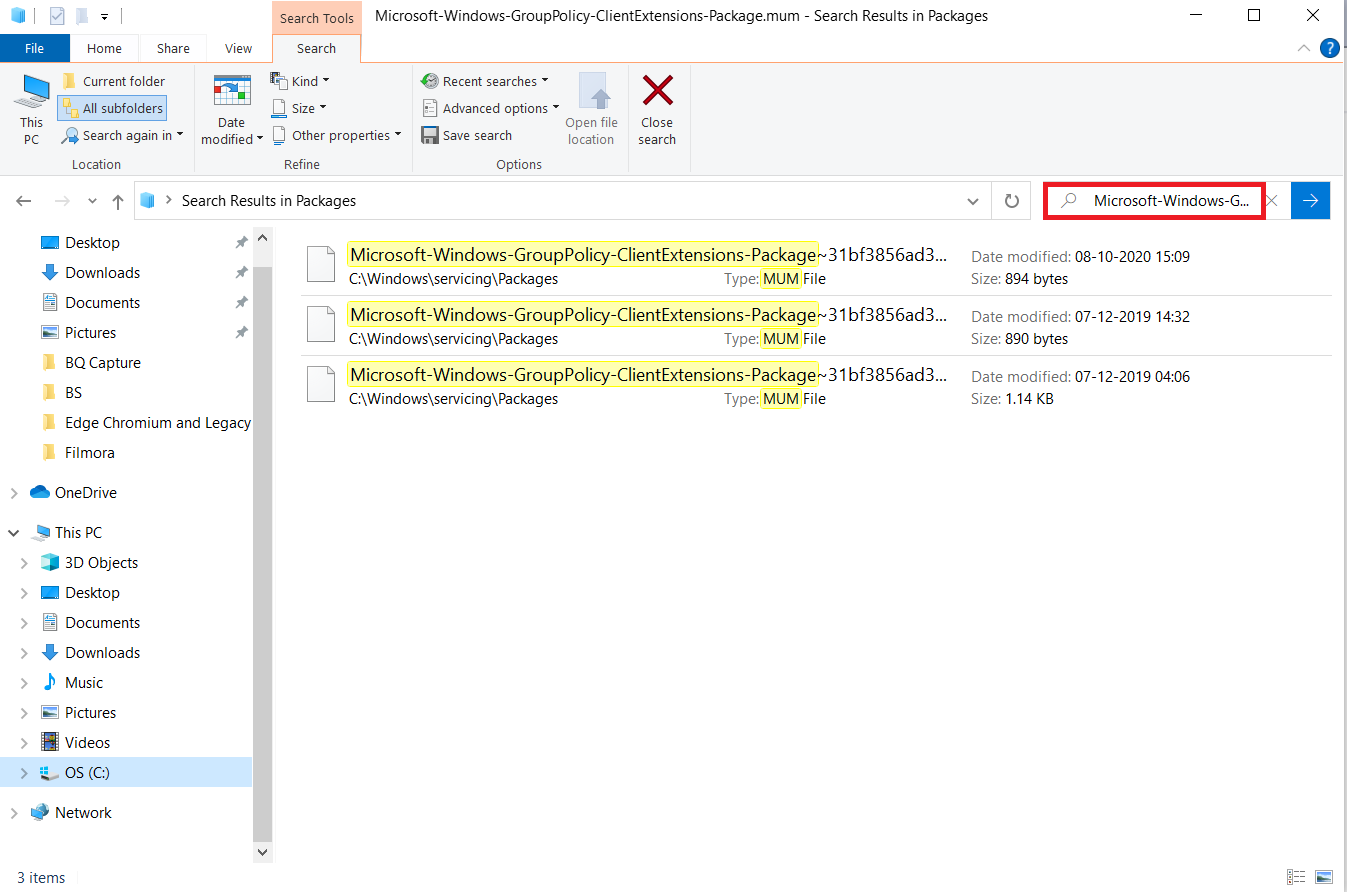Expand the OneDrive tree node
This screenshot has height=892, width=1347.
[14, 493]
